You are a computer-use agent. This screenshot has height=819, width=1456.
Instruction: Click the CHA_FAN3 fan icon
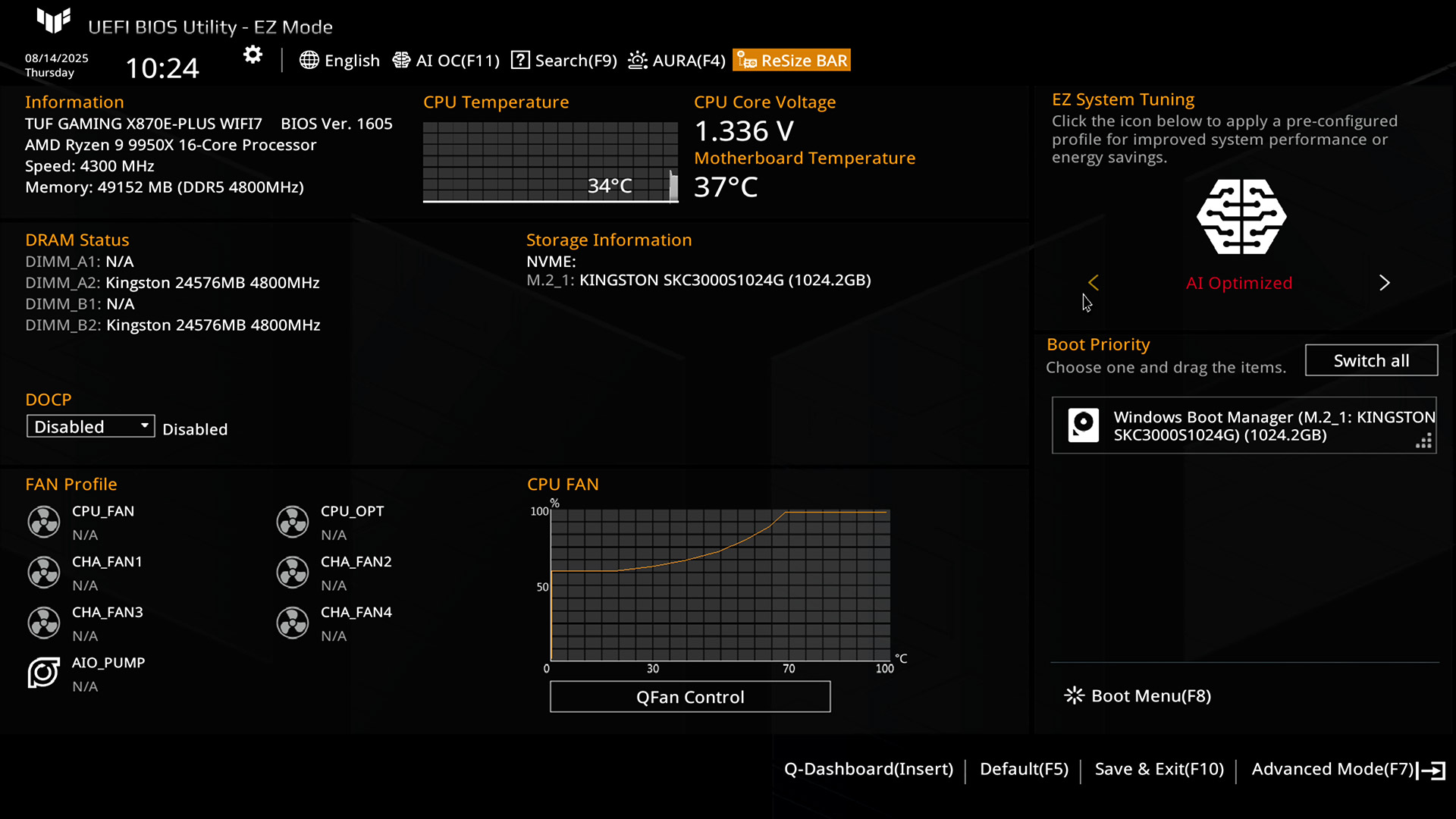click(x=44, y=623)
